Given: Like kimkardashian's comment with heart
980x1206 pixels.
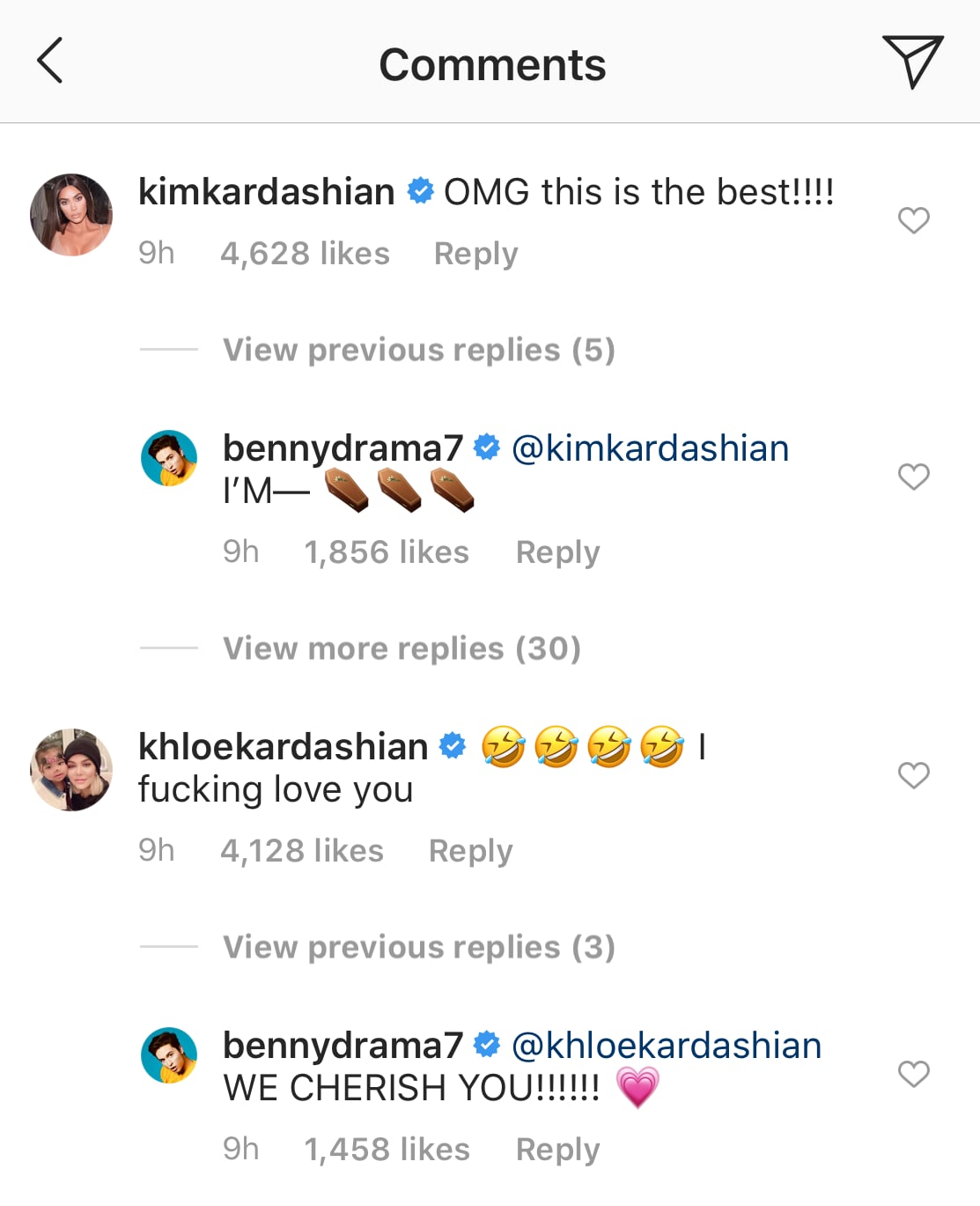Looking at the screenshot, I should click(x=913, y=220).
